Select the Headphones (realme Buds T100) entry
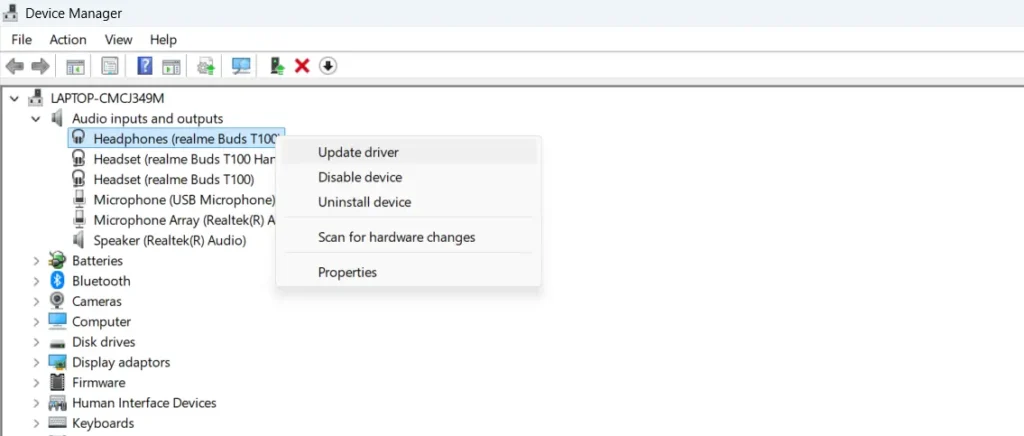The image size is (1024, 436). (x=187, y=138)
